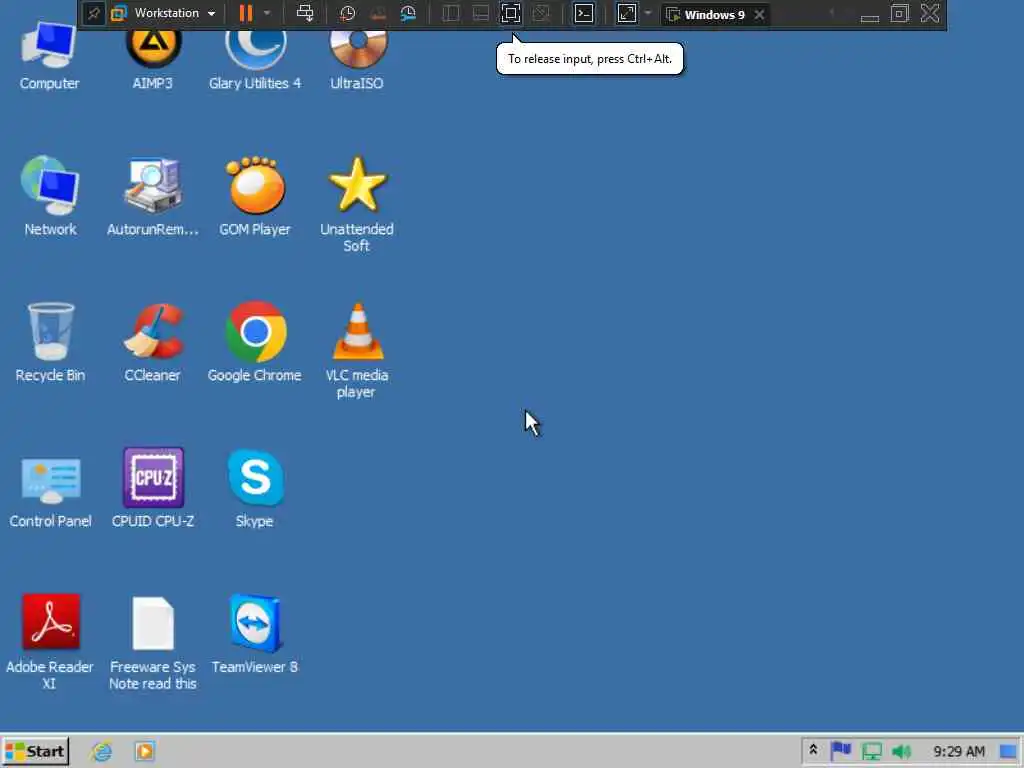Show hidden tray icons arrow
This screenshot has height=768, width=1024.
coord(813,750)
